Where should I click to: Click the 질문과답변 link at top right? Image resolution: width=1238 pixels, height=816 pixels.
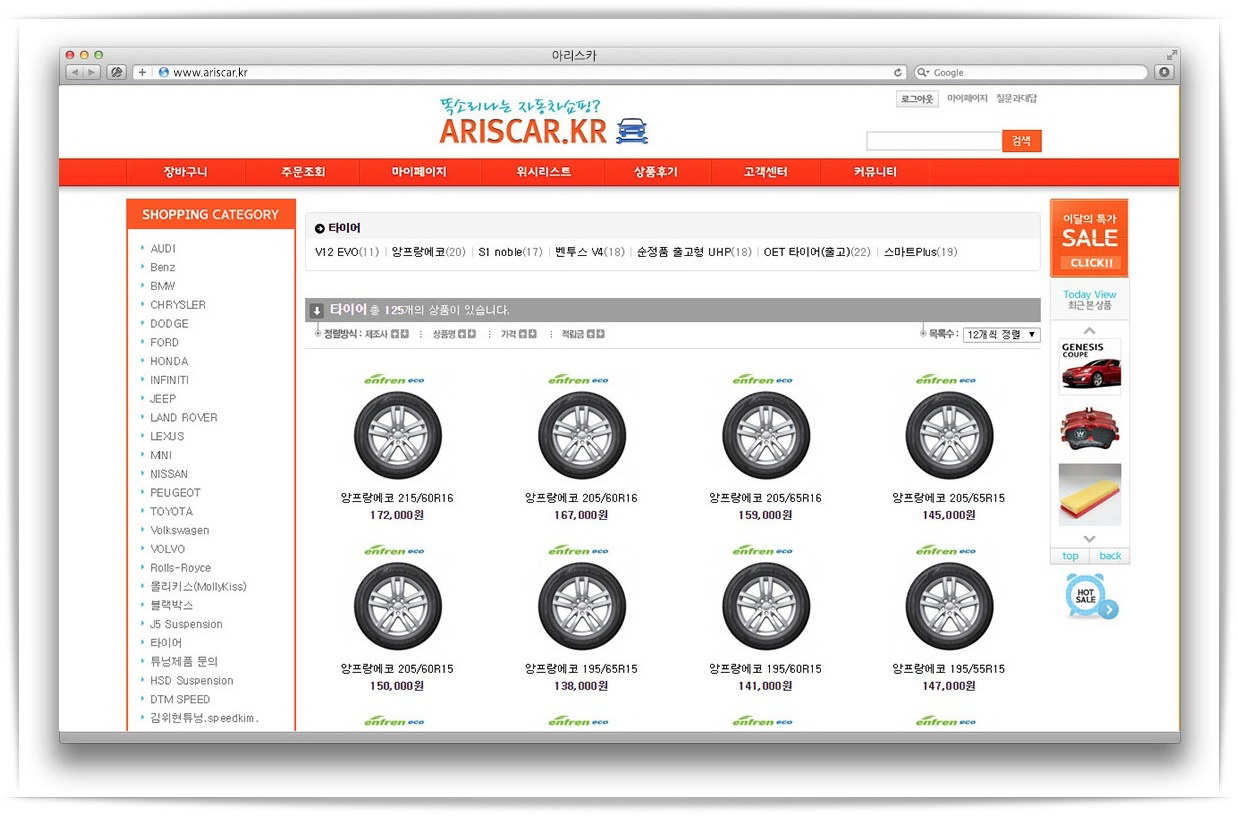pyautogui.click(x=1017, y=99)
